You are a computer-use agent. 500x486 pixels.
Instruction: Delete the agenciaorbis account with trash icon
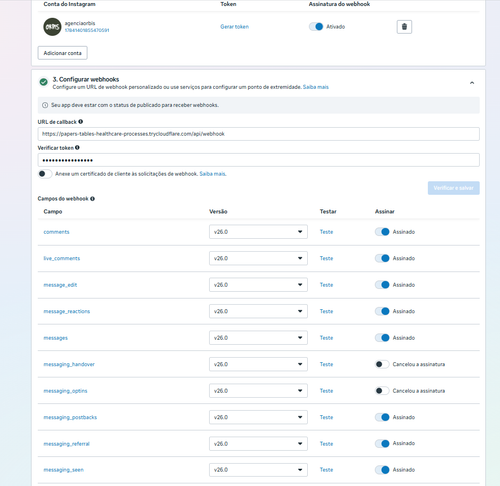(x=404, y=27)
